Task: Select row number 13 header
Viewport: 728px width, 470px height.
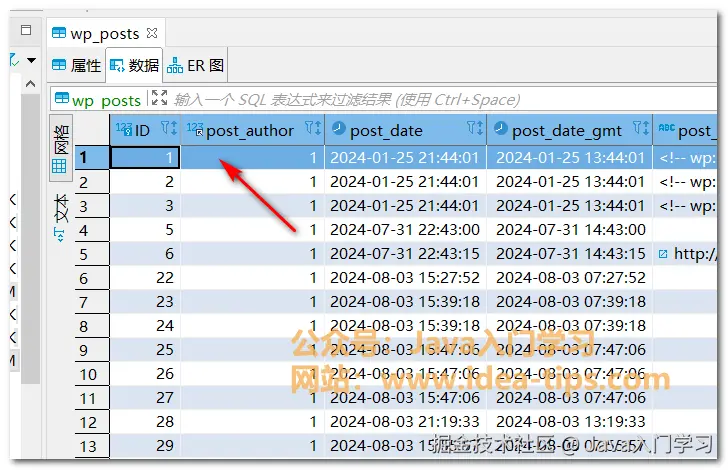Action: pos(92,446)
